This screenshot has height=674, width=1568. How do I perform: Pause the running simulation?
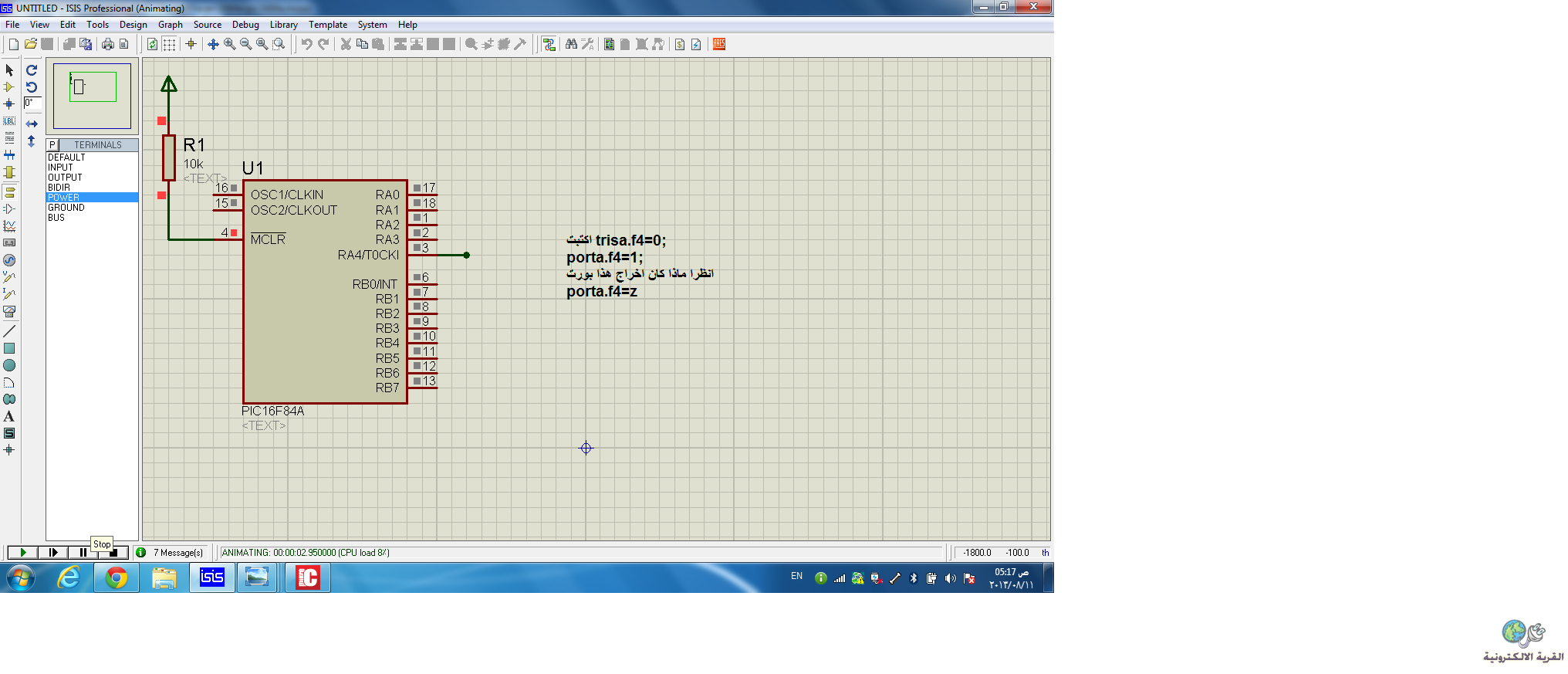coord(83,553)
